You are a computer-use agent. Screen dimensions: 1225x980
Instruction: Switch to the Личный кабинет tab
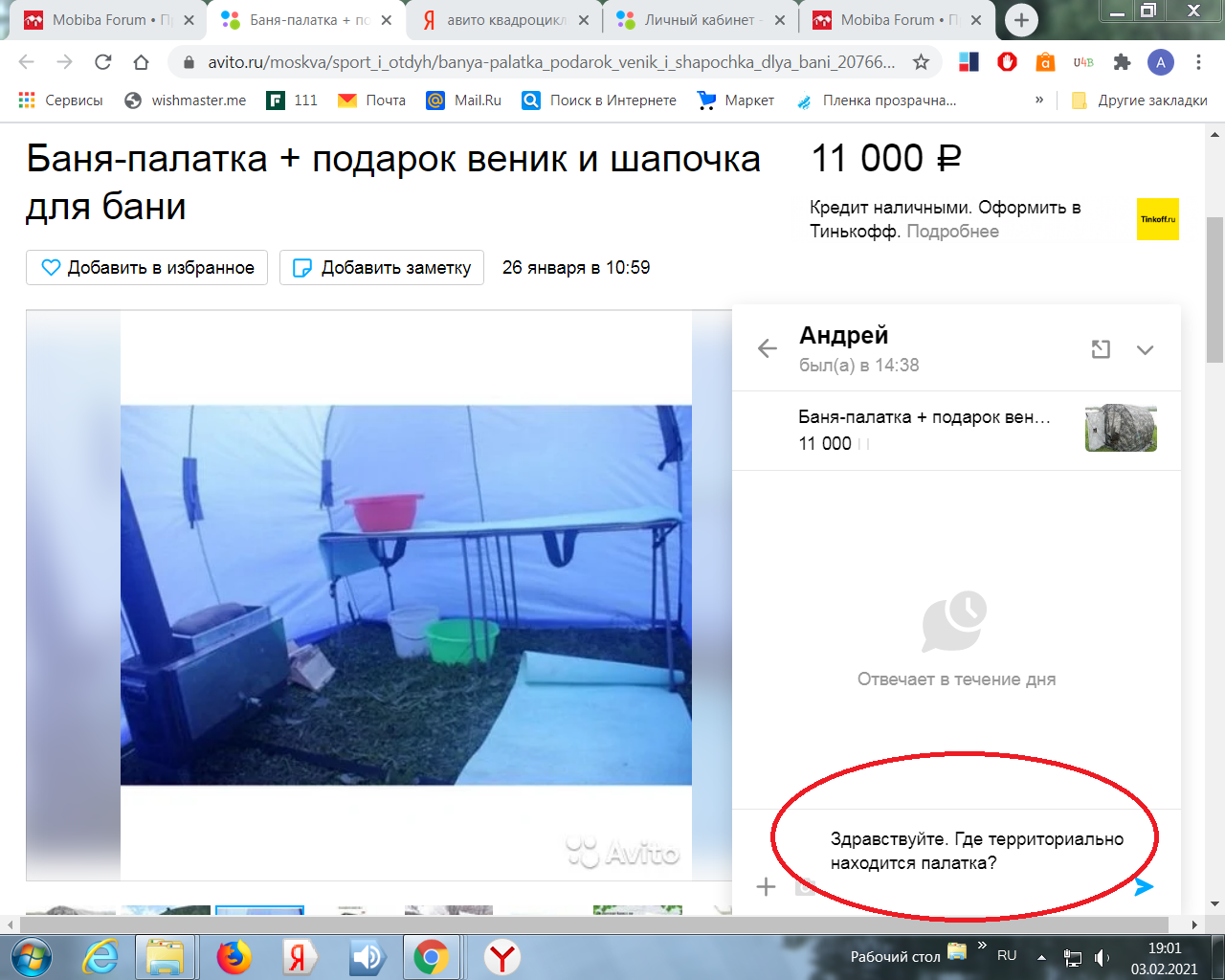701,20
